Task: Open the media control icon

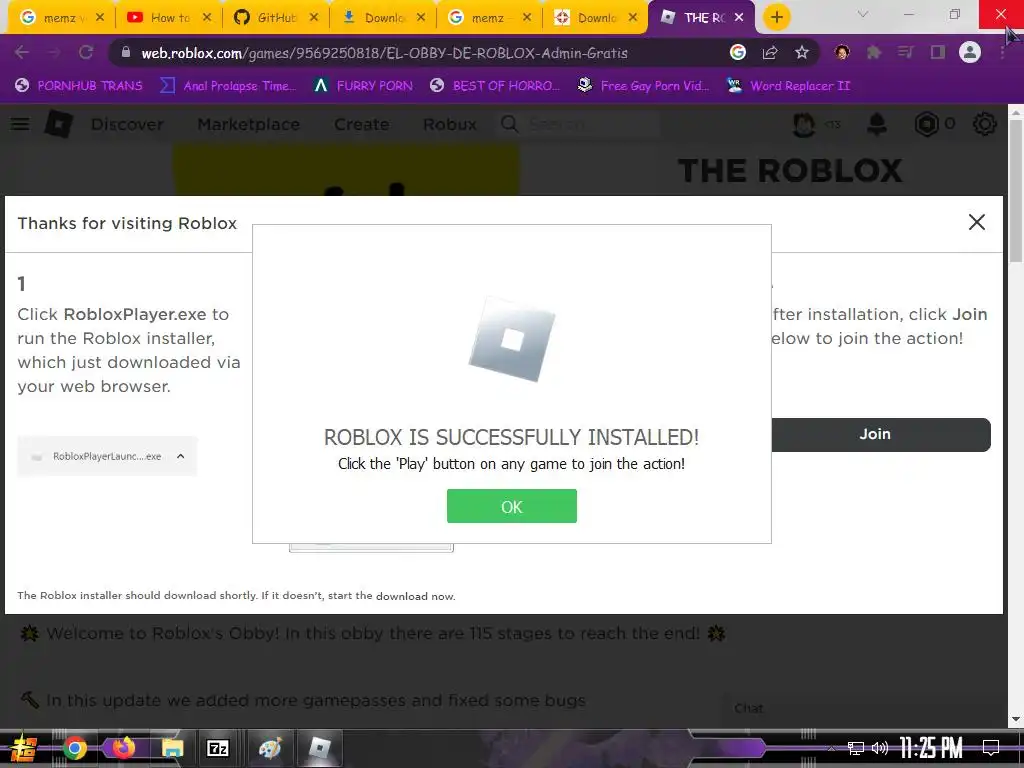Action: (905, 52)
